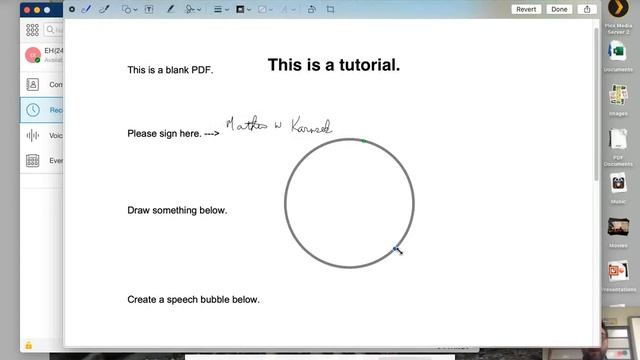Click the EH profile avatar
Viewport: 640px width, 360px height.
[x=33, y=55]
